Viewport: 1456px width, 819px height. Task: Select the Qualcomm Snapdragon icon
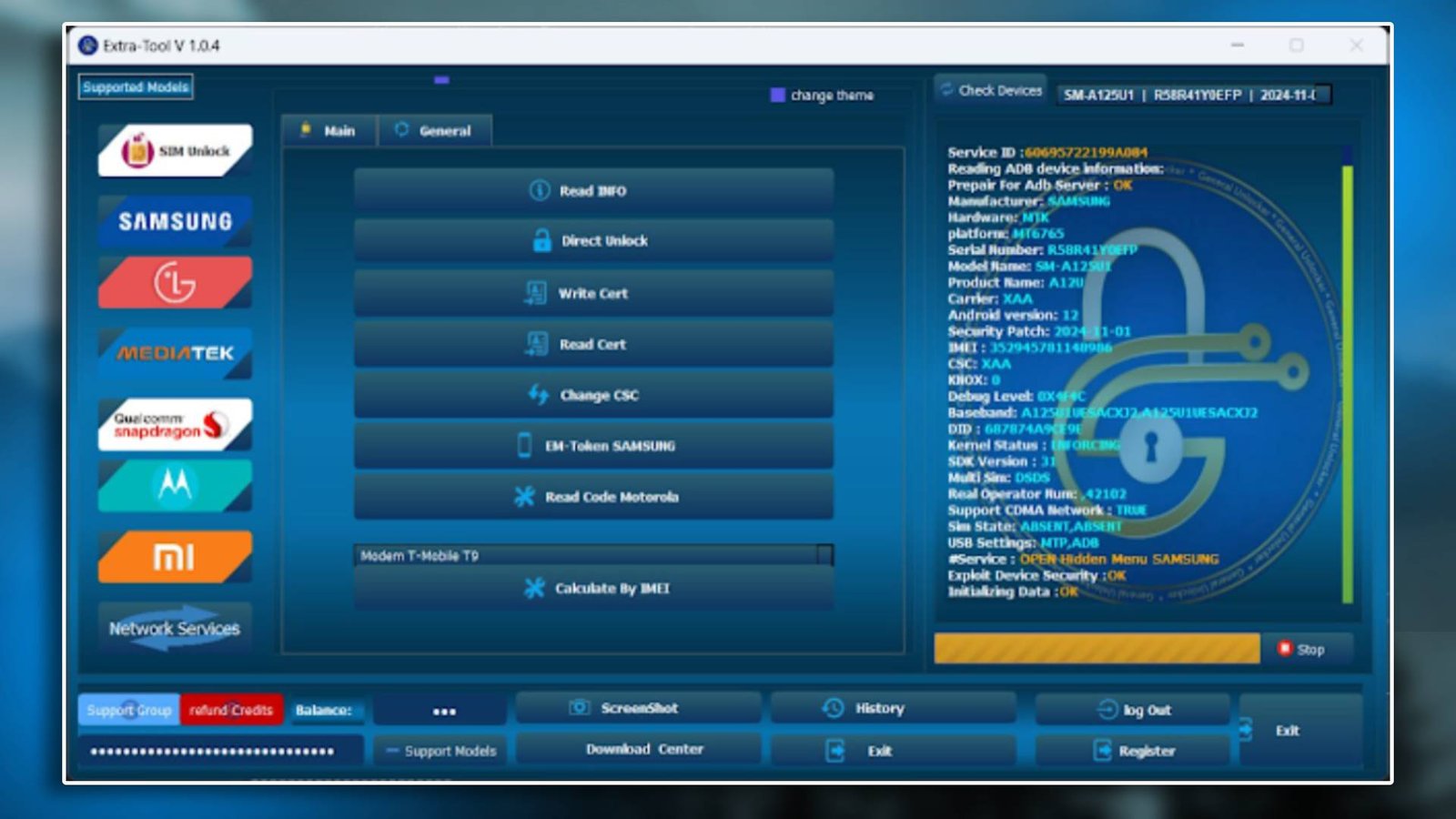(174, 423)
